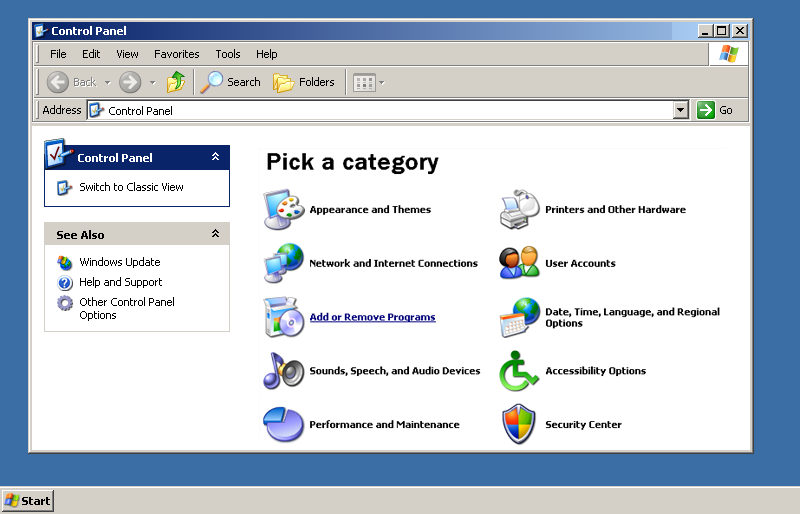
Task: Click the Start button on the taskbar
Action: coord(28,501)
